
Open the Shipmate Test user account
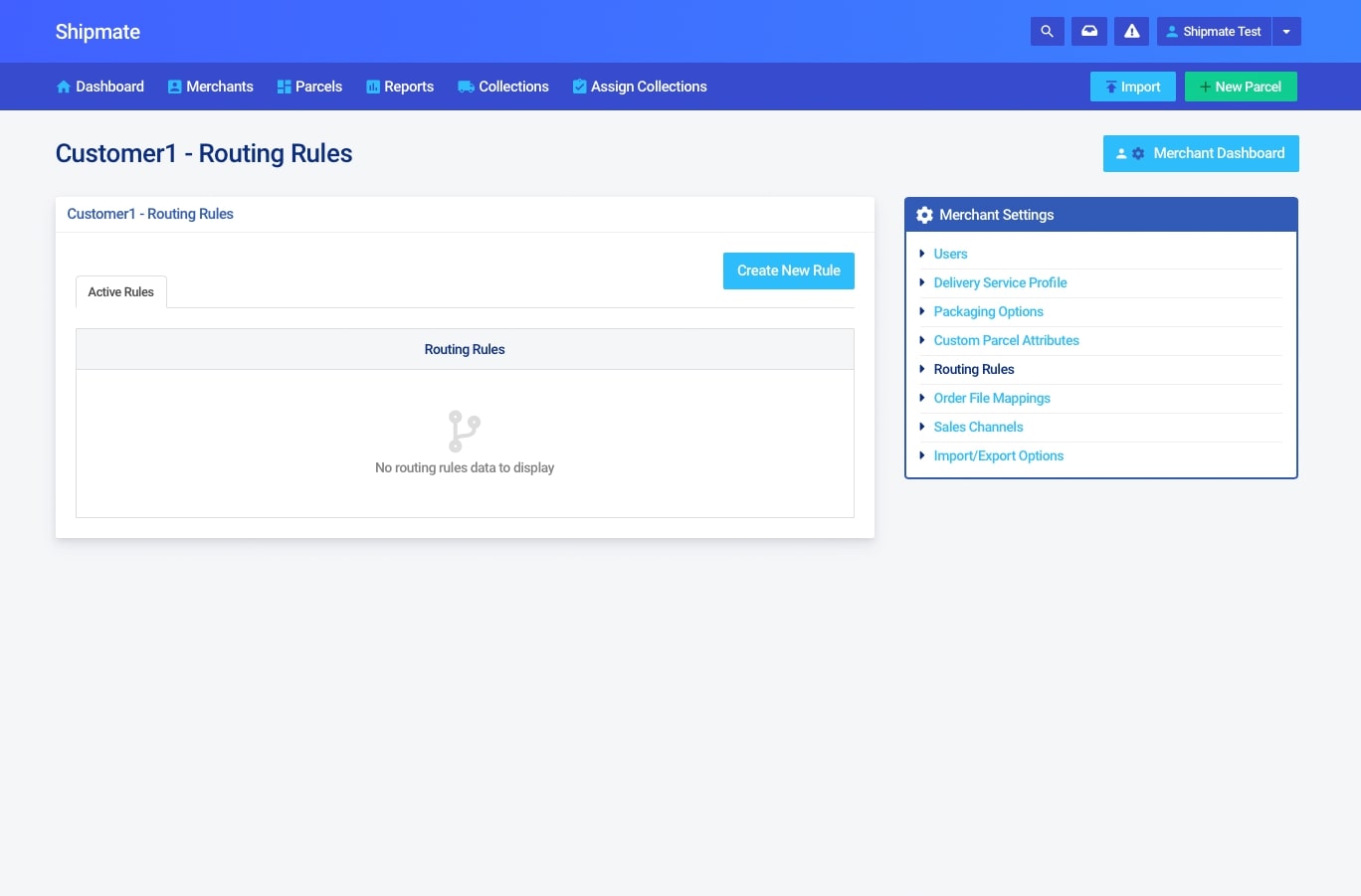1214,32
